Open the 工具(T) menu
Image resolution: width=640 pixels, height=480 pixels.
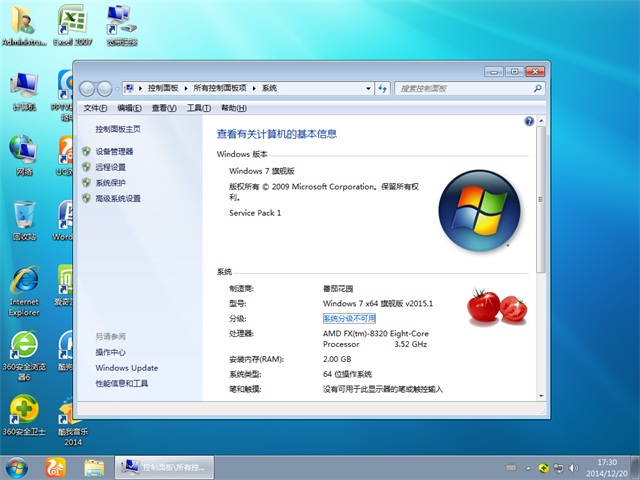coord(198,108)
